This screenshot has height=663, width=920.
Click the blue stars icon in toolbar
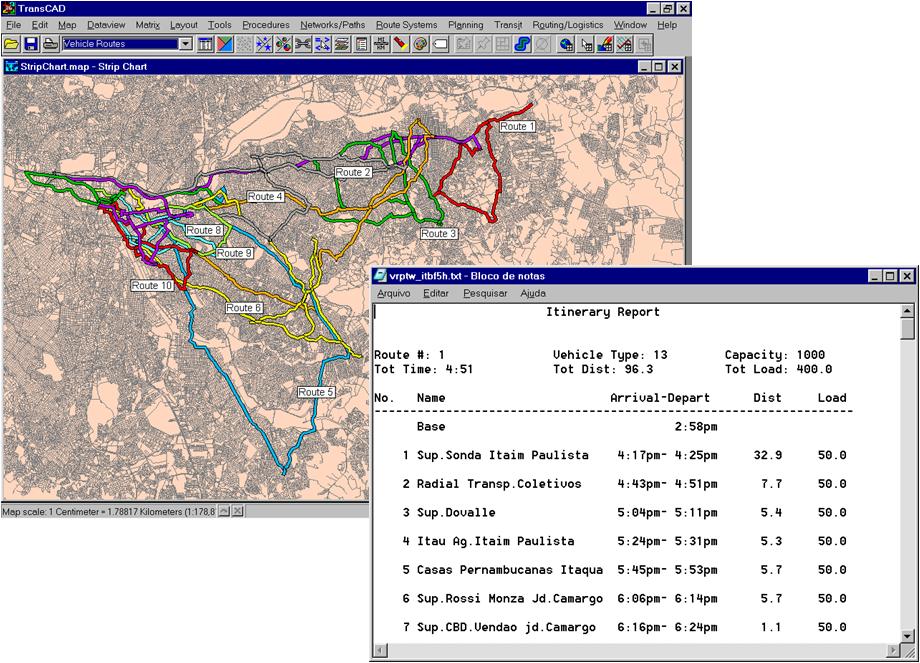264,44
